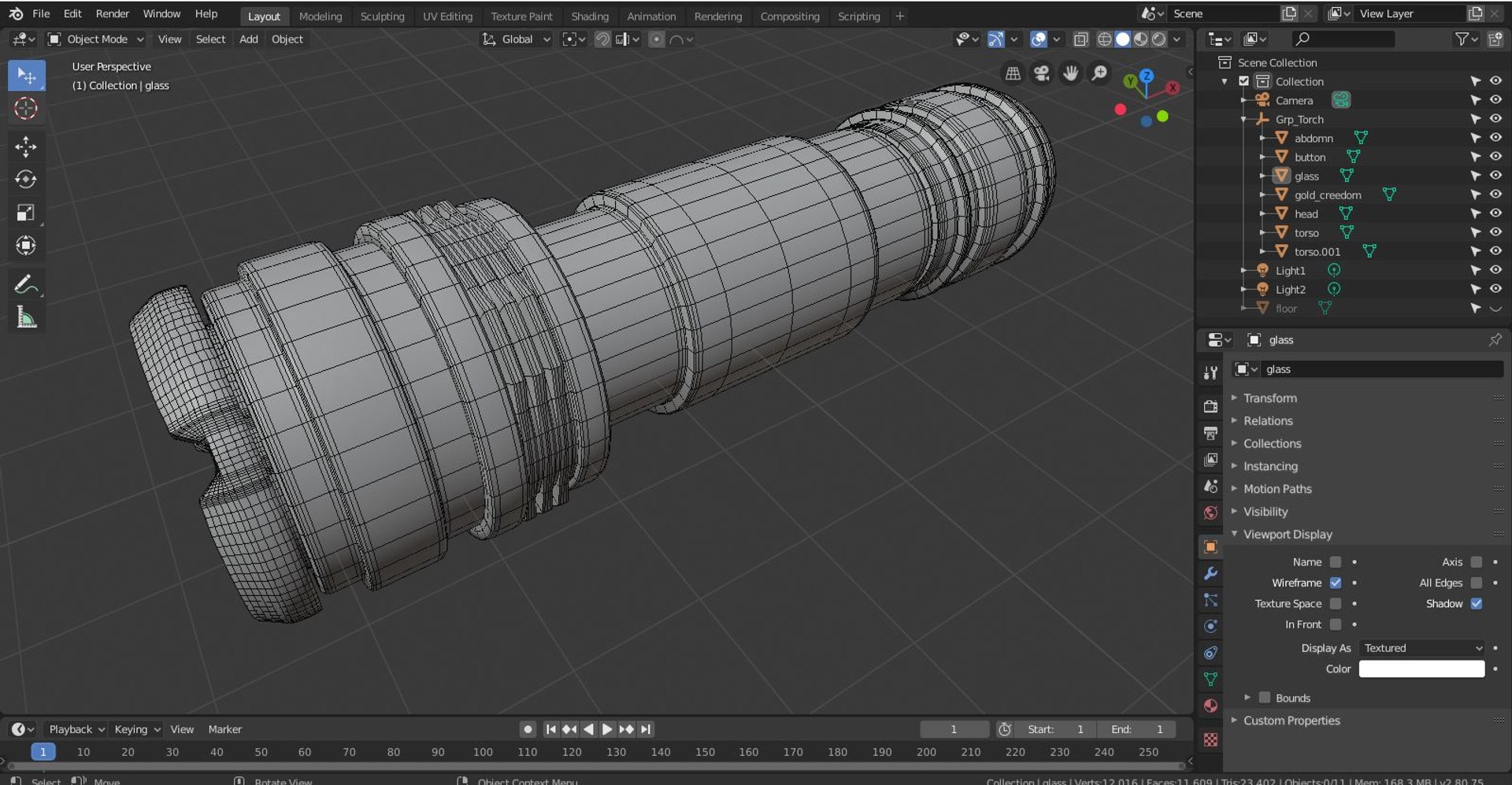1512x785 pixels.
Task: Enable the In Front checkbox
Action: [1336, 624]
